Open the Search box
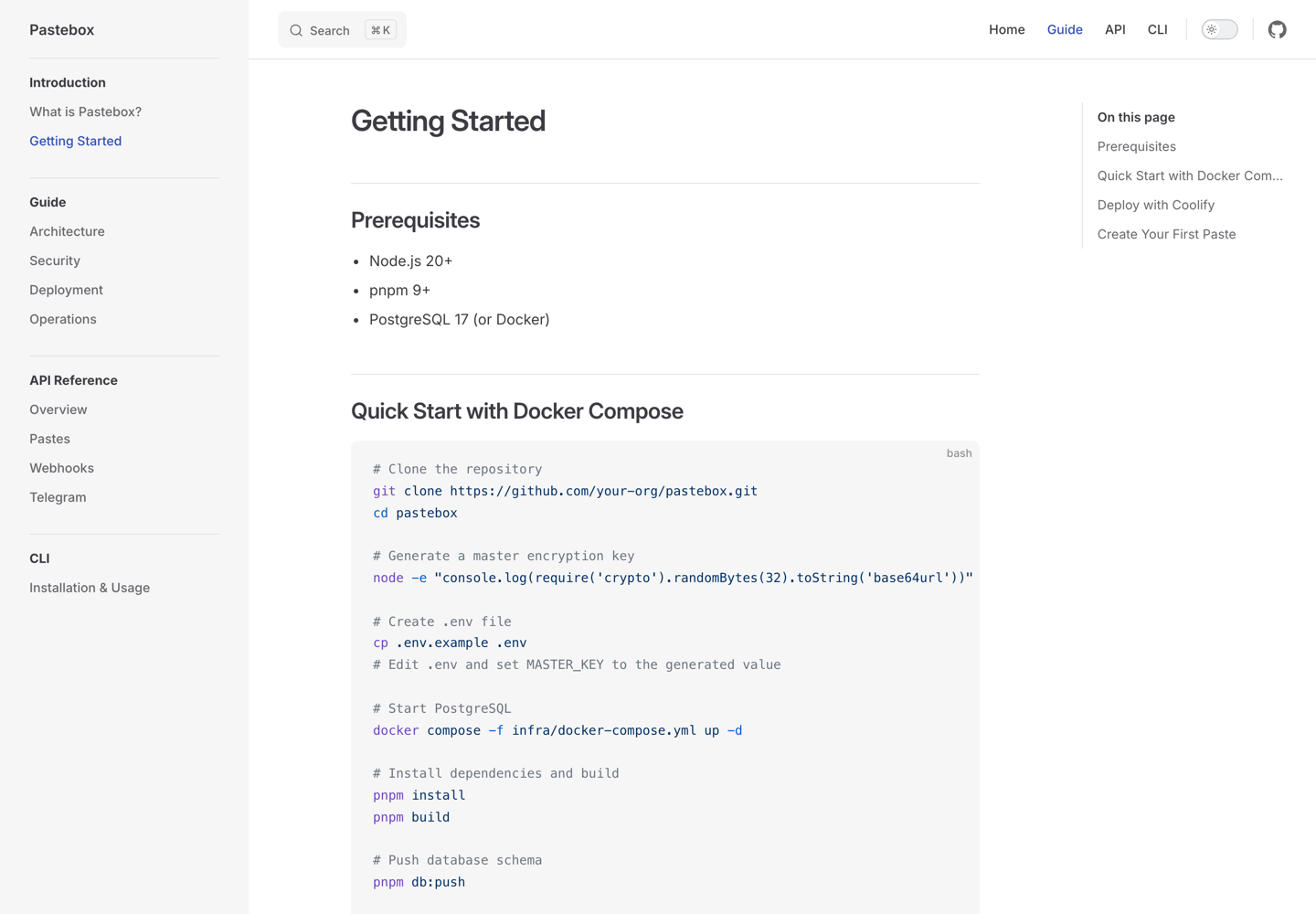 click(342, 30)
